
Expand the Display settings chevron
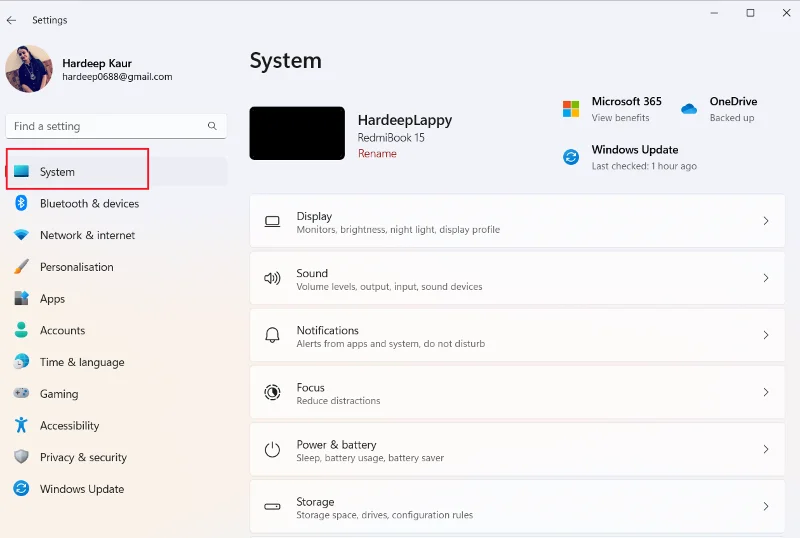766,221
